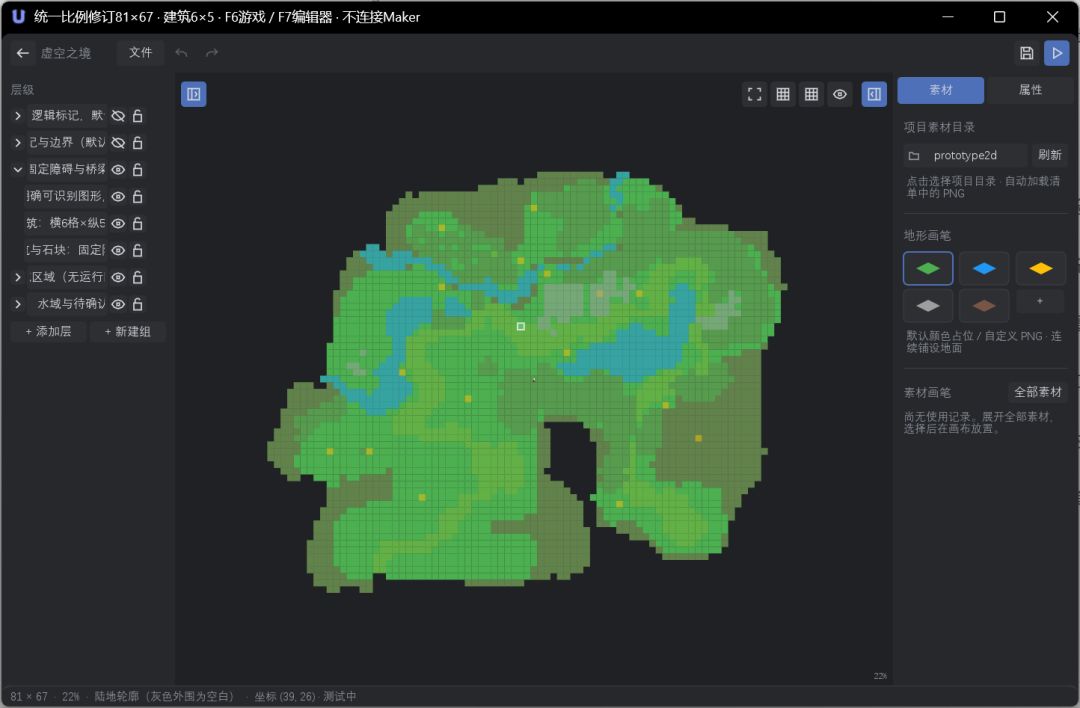Screen dimensions: 1080x708
Task: Hide the 确可识别图形 layer
Action: 118,196
